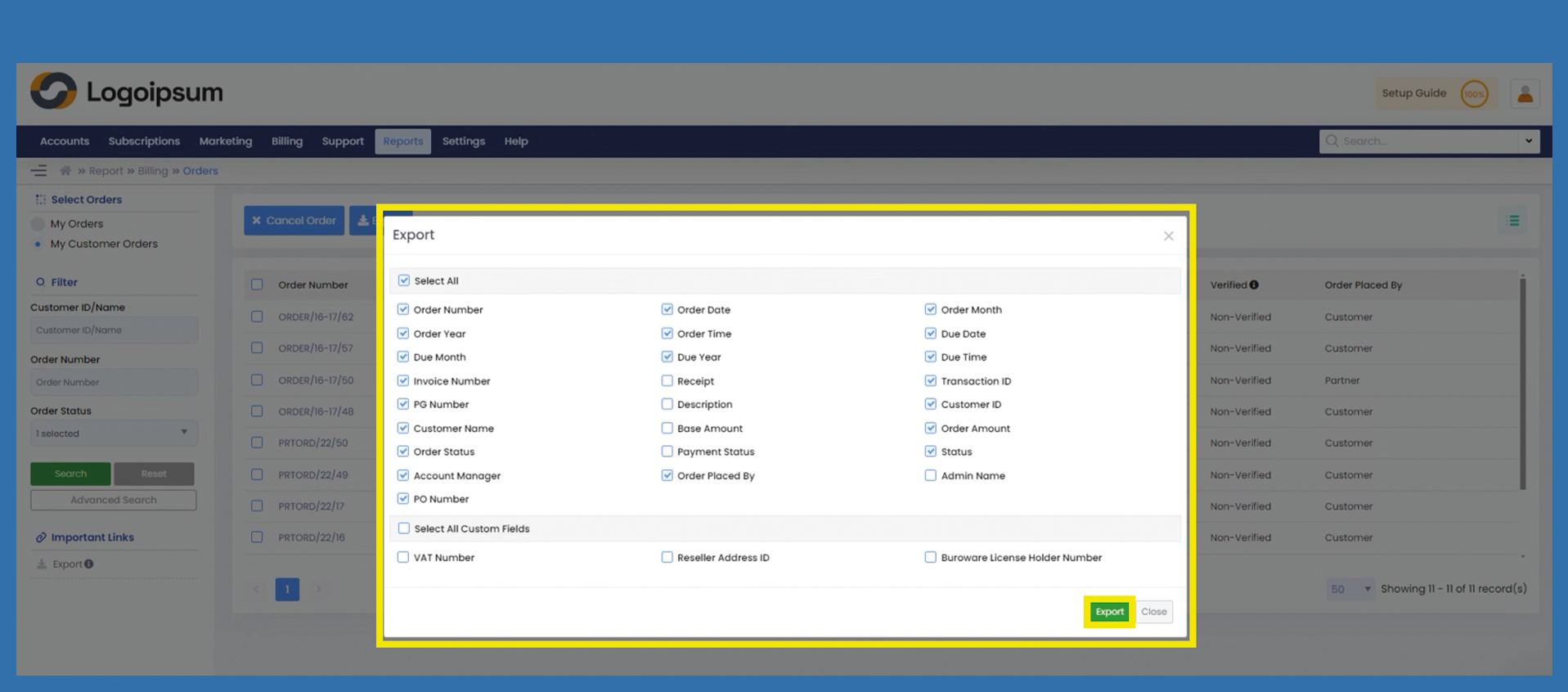Image resolution: width=1568 pixels, height=692 pixels.
Task: Click the Order Number filter input field
Action: pos(113,382)
